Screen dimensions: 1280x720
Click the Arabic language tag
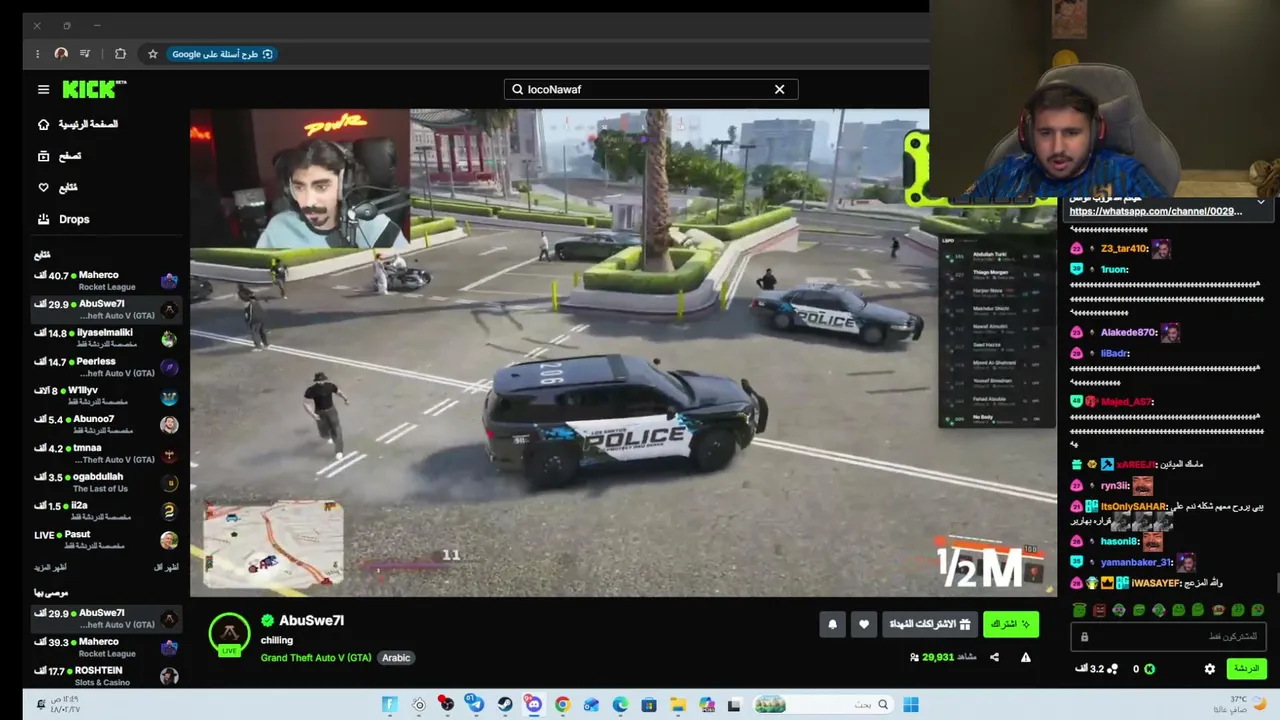396,657
